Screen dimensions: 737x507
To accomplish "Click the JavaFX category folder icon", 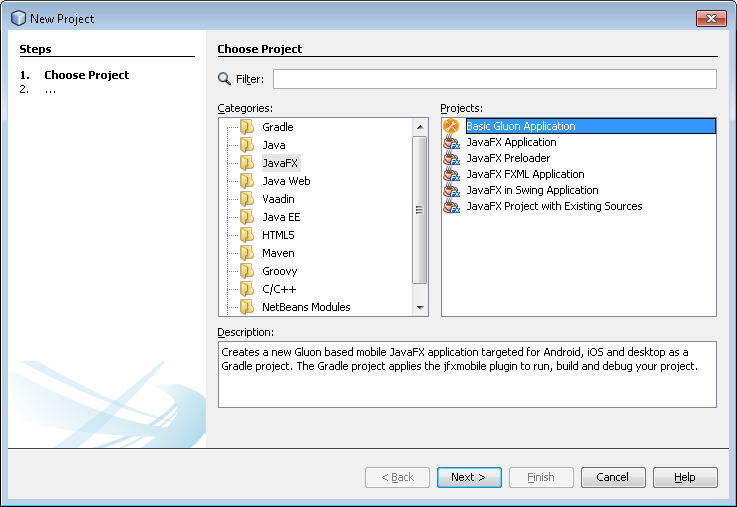I will 247,163.
